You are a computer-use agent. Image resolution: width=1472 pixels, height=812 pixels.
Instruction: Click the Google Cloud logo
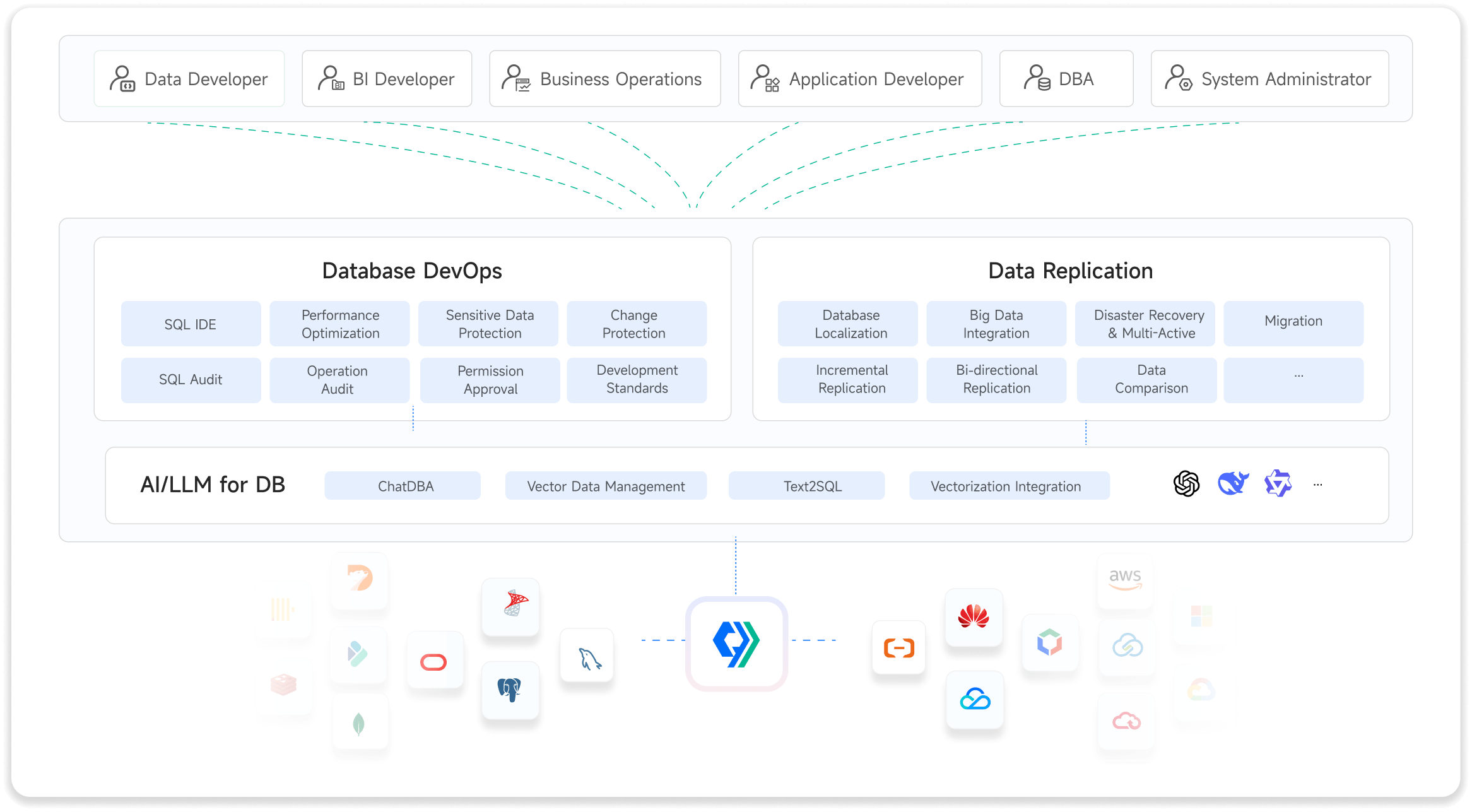coord(1201,690)
